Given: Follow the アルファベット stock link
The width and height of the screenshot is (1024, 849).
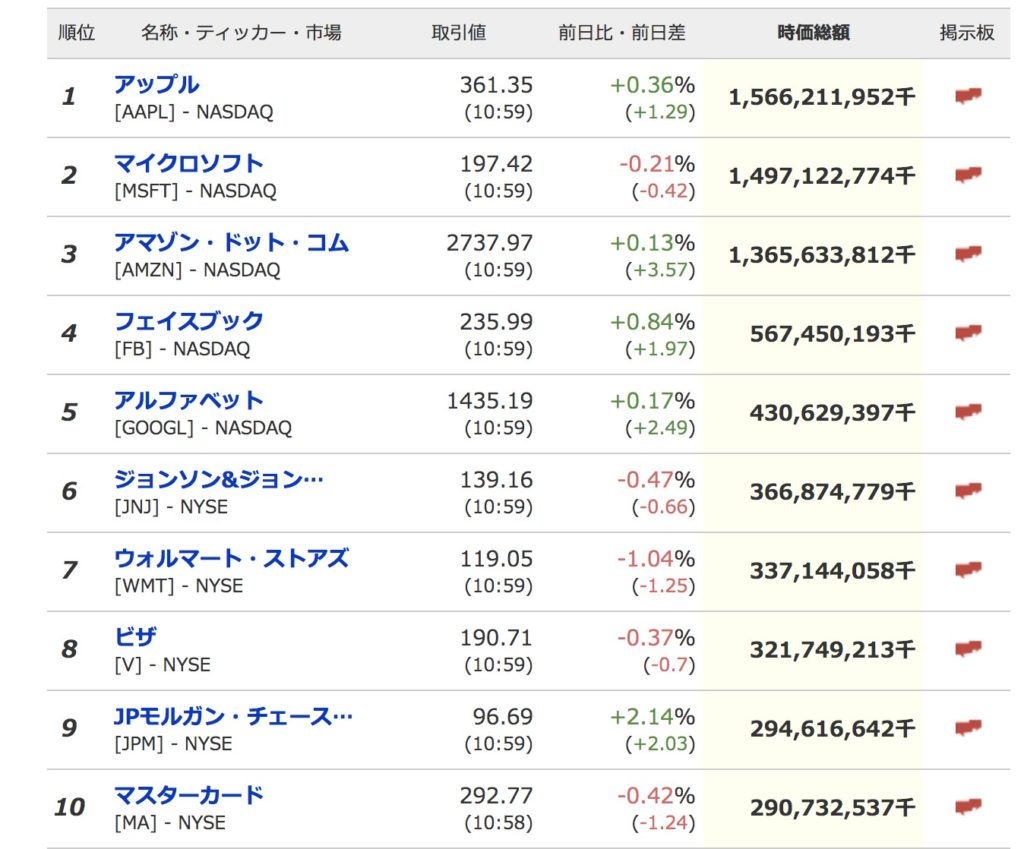Looking at the screenshot, I should pyautogui.click(x=189, y=400).
